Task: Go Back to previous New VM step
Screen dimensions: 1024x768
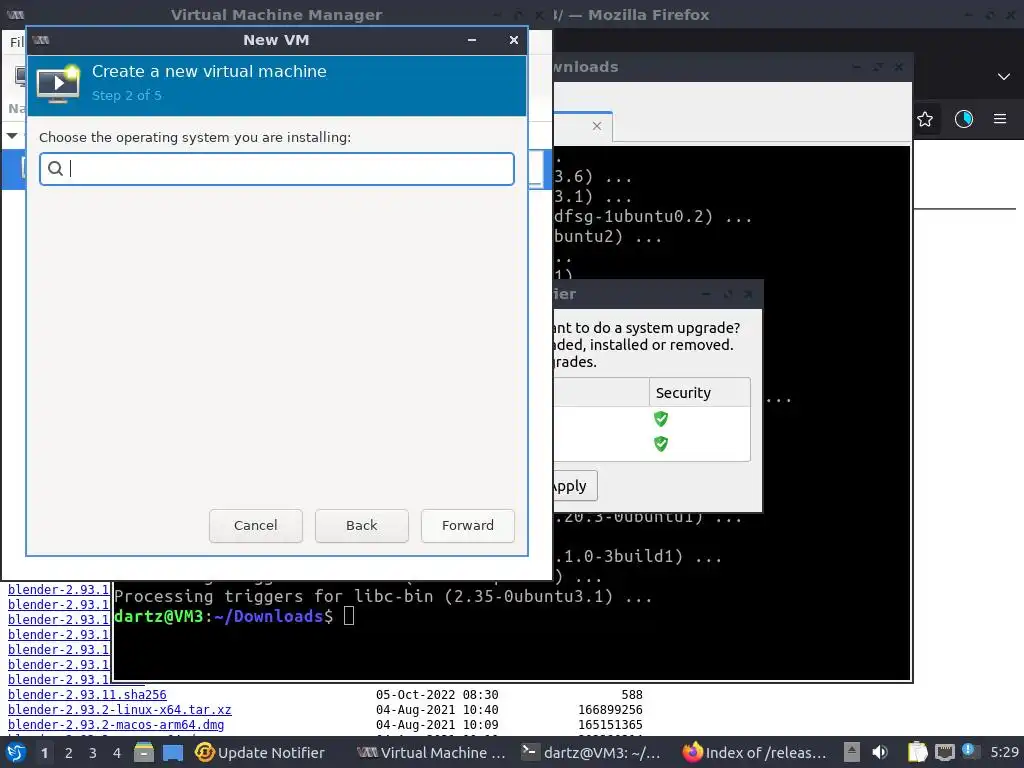Action: click(362, 526)
